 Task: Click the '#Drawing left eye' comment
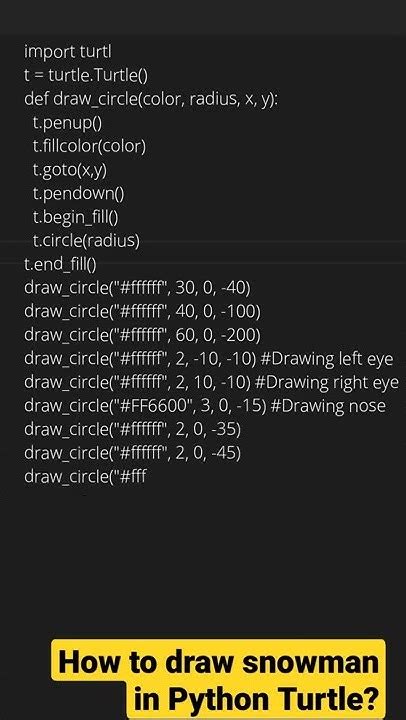327,359
